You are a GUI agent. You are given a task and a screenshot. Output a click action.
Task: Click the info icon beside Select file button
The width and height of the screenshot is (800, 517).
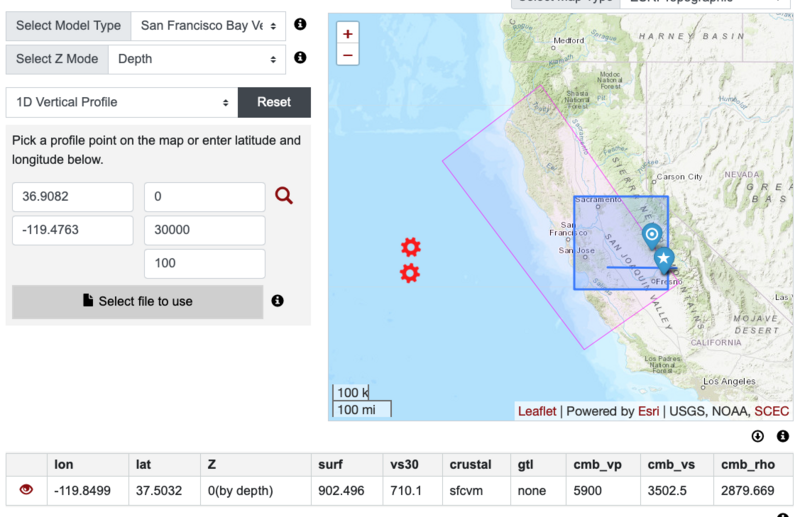coord(277,301)
